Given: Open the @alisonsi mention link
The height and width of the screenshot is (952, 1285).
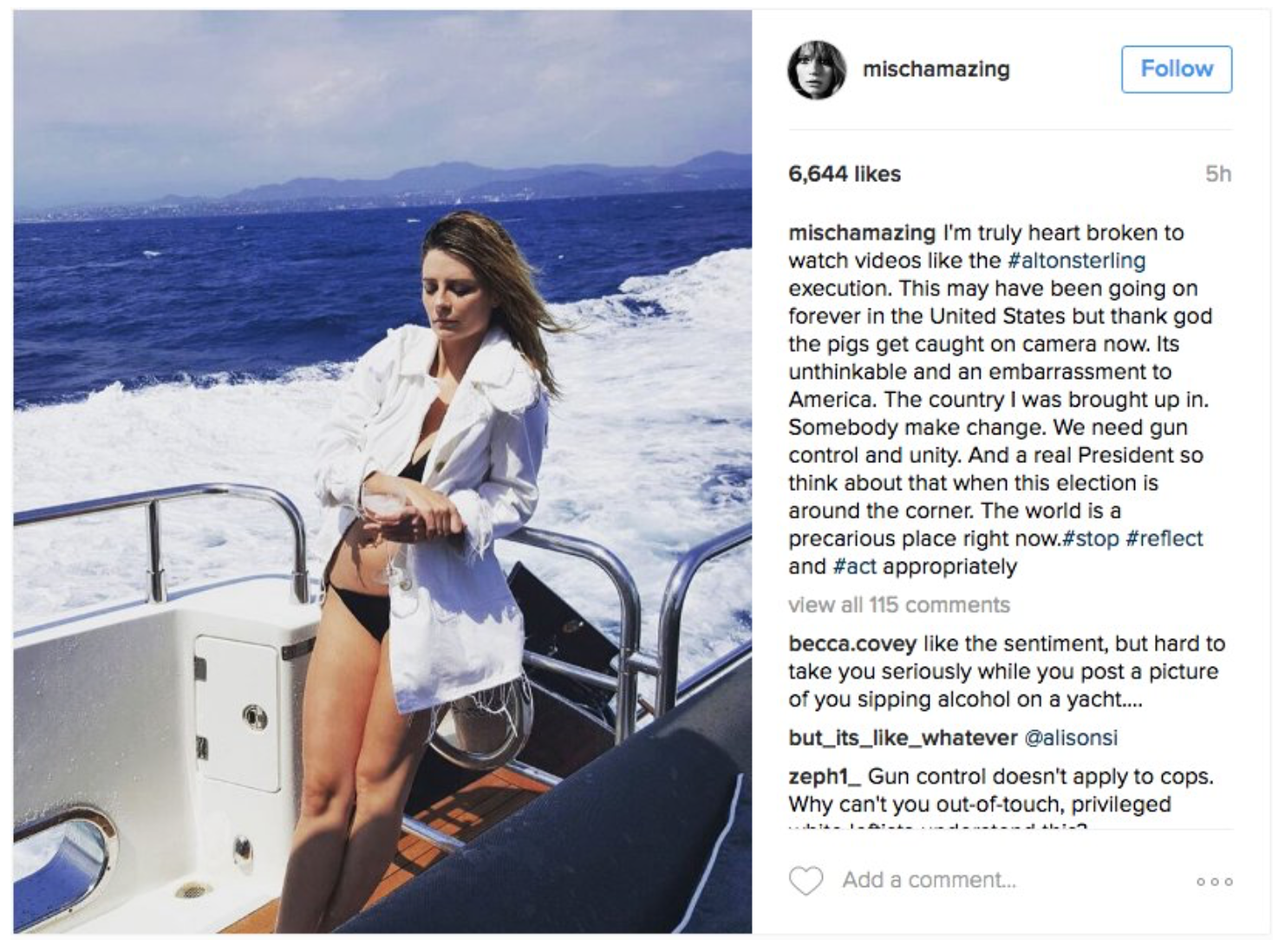Looking at the screenshot, I should pos(1071,738).
